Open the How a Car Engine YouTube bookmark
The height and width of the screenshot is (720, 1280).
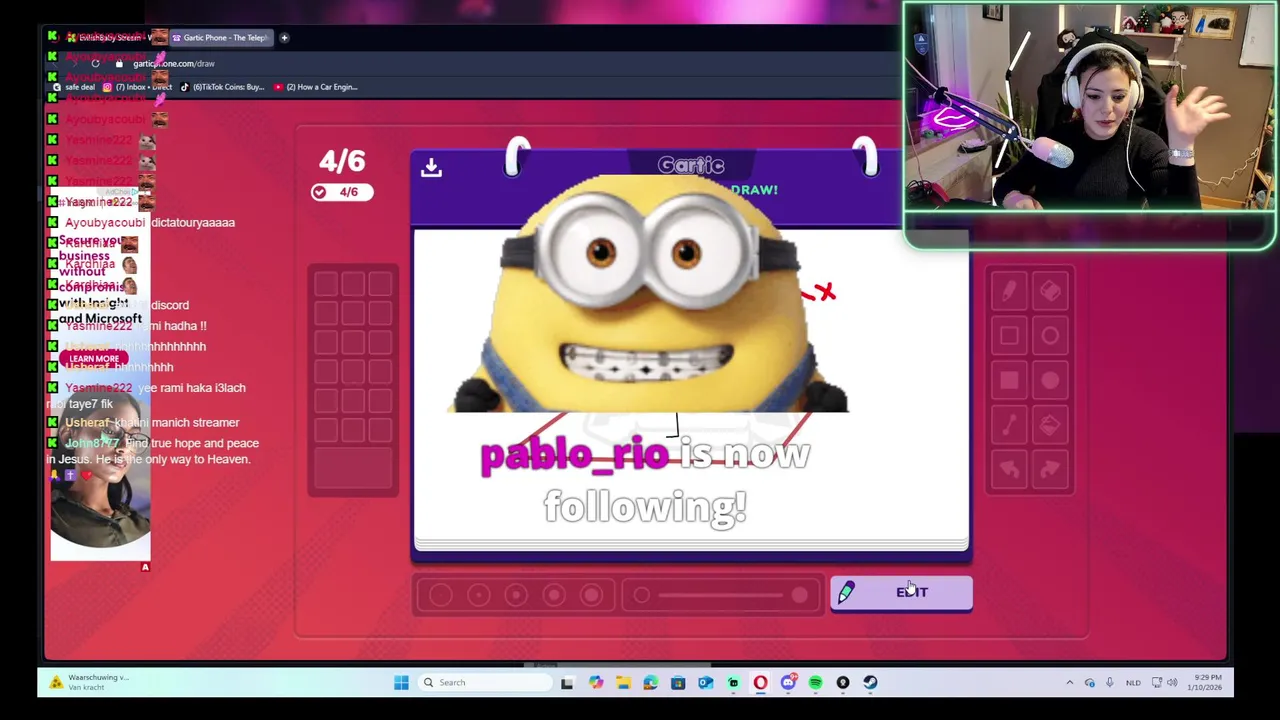[314, 87]
